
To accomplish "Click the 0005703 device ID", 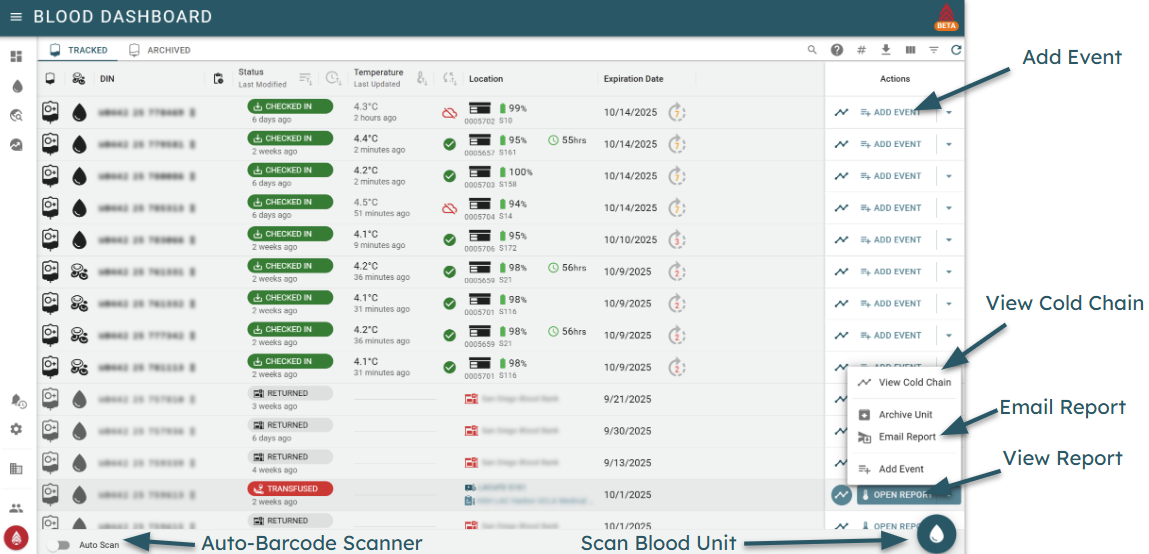I will coord(479,185).
